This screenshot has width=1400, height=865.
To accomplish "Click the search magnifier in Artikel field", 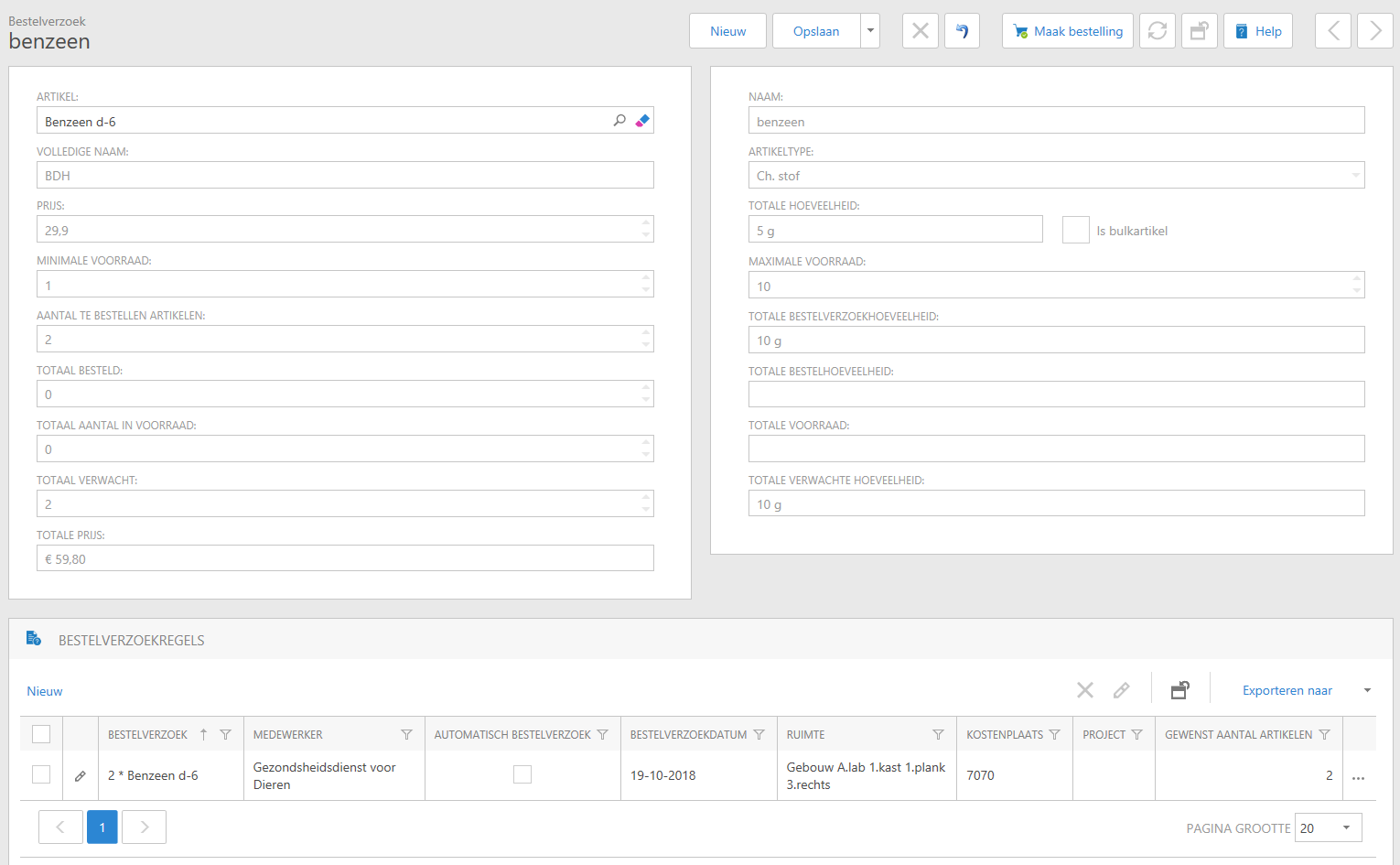I will [x=619, y=121].
